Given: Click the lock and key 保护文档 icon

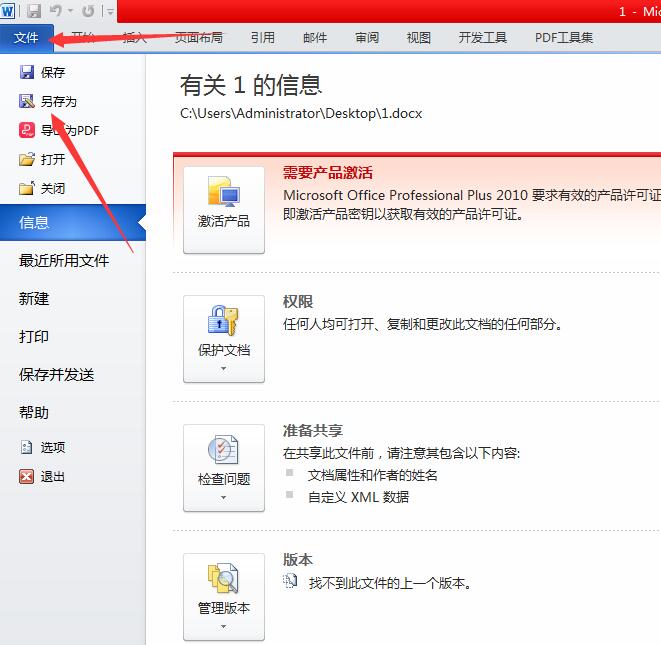Looking at the screenshot, I should point(223,320).
